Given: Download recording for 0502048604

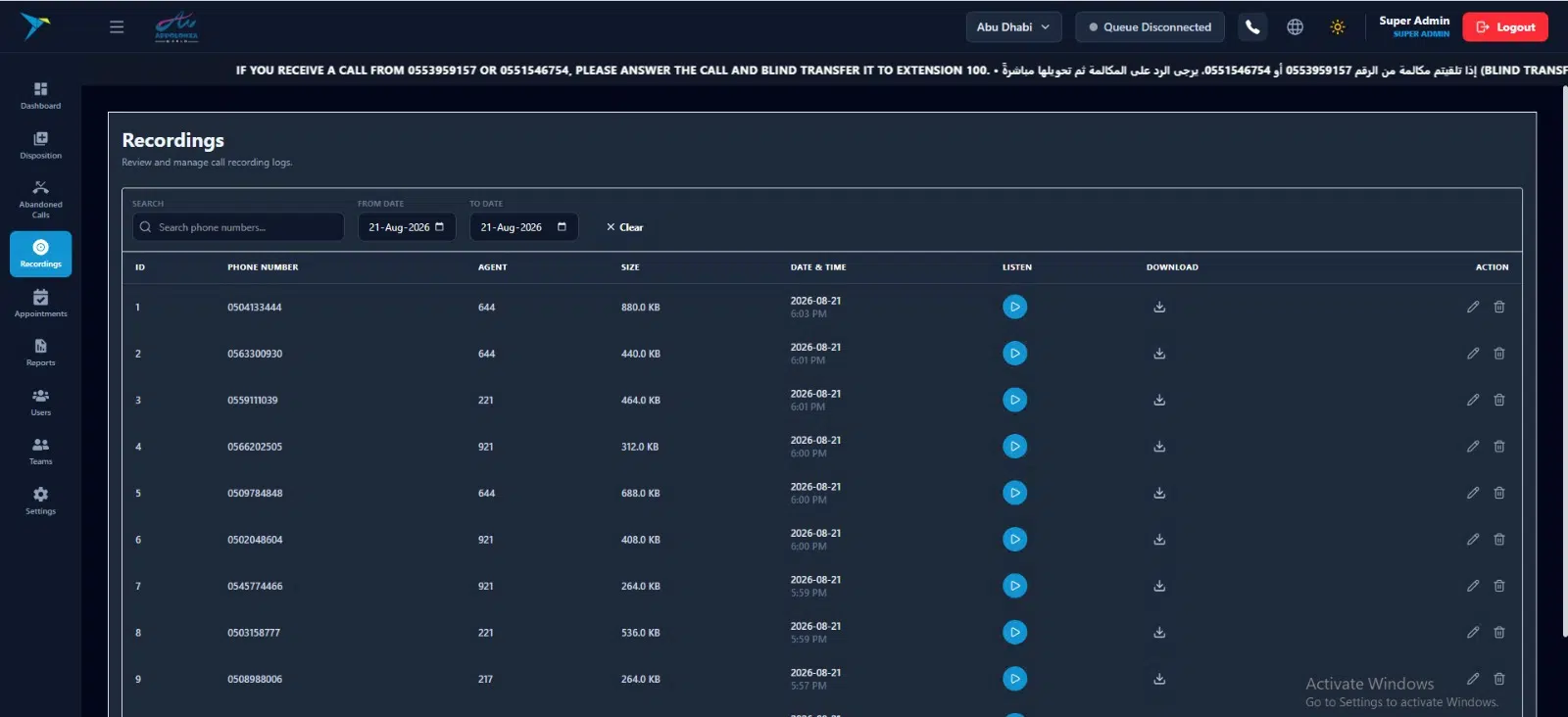Looking at the screenshot, I should 1159,539.
